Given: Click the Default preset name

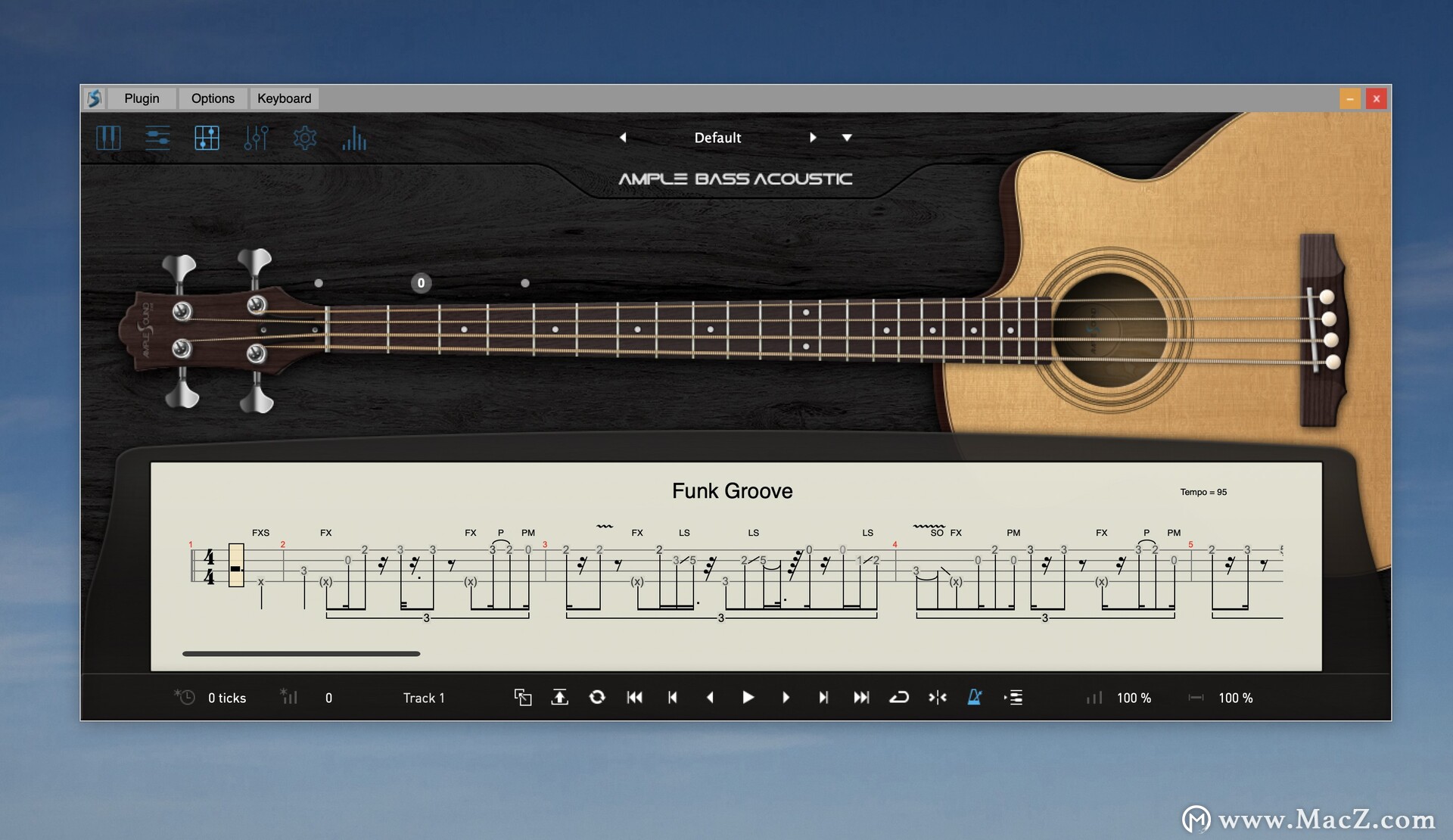Looking at the screenshot, I should [x=717, y=138].
